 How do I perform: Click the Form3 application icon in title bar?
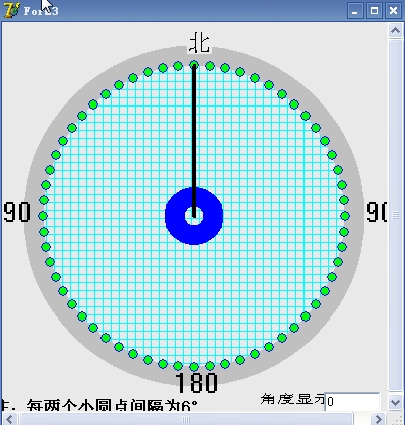pyautogui.click(x=12, y=10)
